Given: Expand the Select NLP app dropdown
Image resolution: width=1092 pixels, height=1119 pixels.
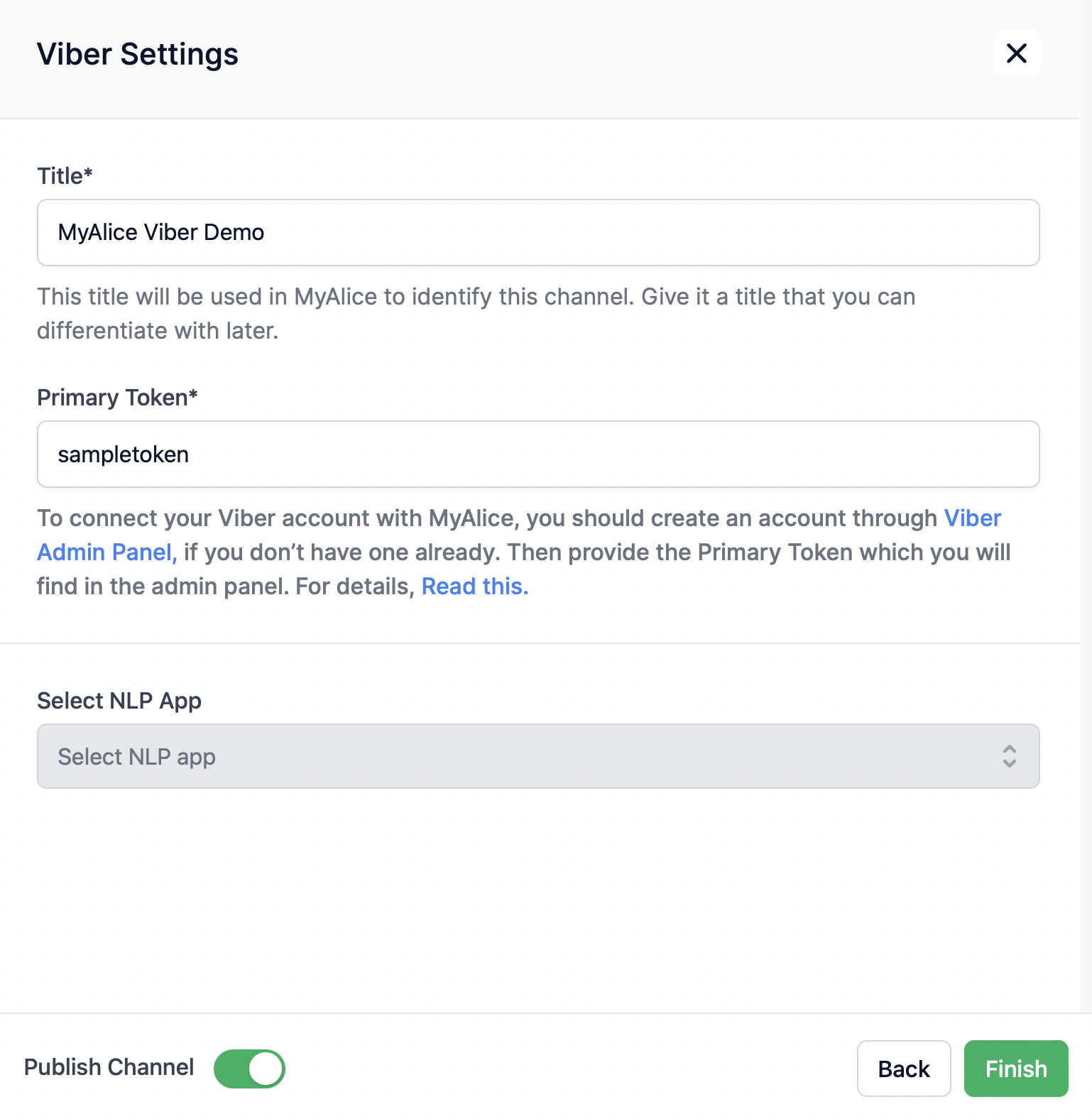Looking at the screenshot, I should pos(537,756).
